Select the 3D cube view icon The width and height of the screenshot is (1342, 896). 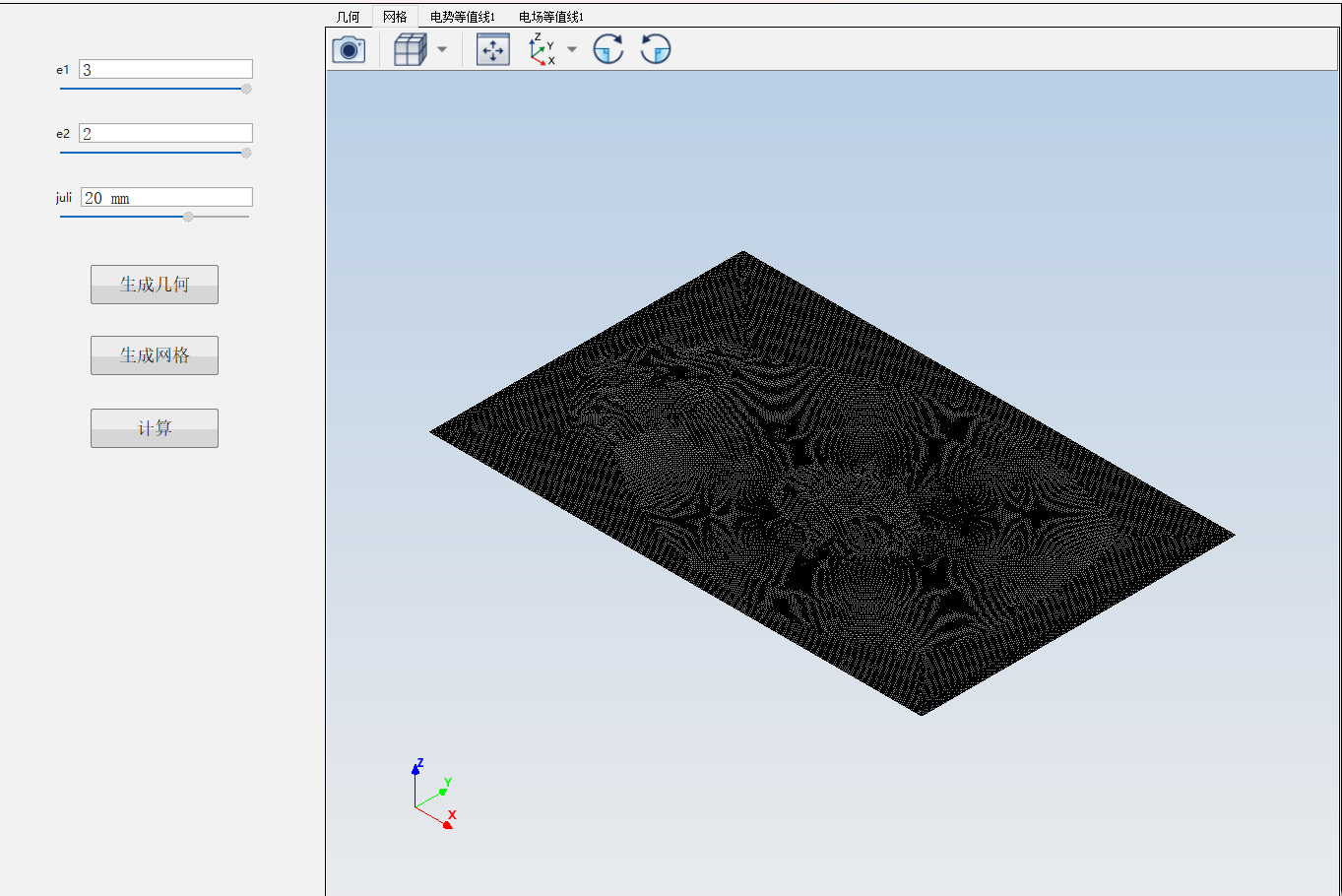point(410,49)
